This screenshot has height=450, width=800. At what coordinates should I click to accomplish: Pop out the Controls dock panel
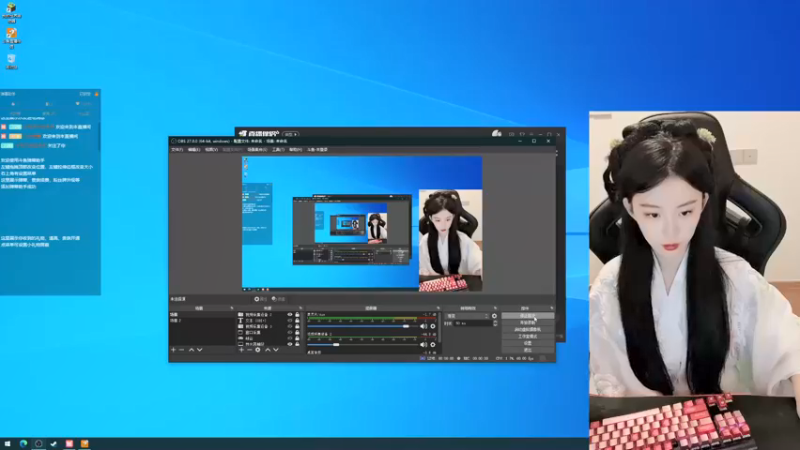552,308
